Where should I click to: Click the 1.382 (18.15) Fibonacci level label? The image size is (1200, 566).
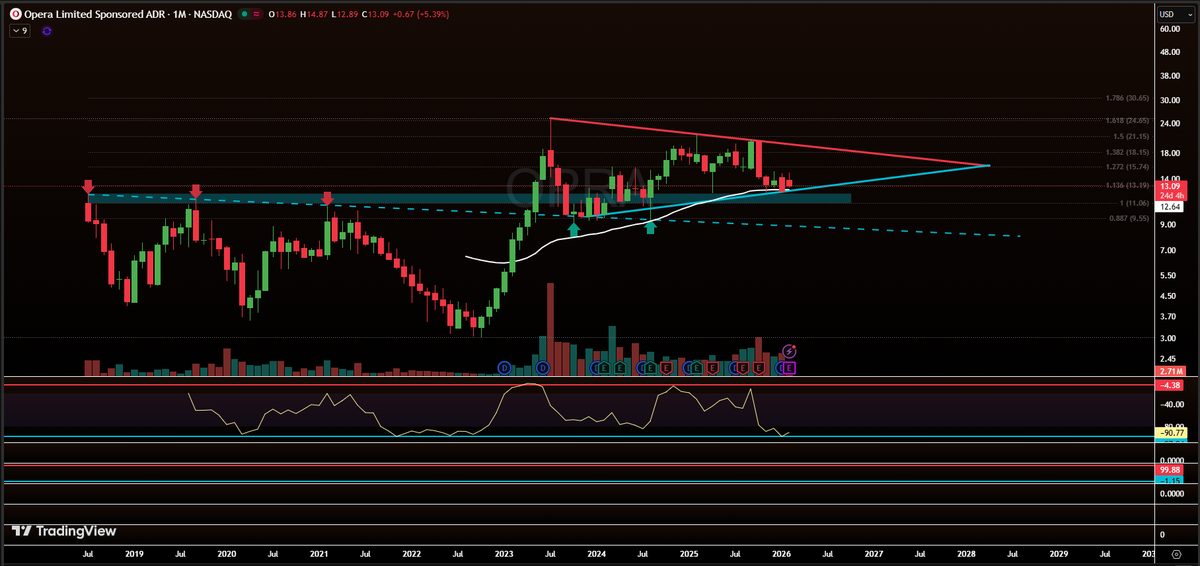click(x=1128, y=152)
